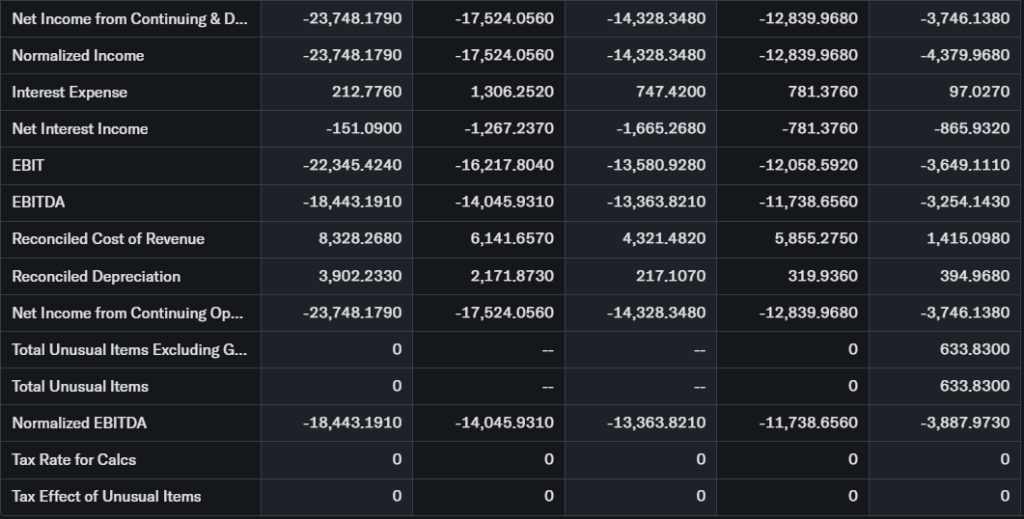The width and height of the screenshot is (1024, 519).
Task: Select the Reconciled Cost of Revenue label
Action: pyautogui.click(x=108, y=239)
